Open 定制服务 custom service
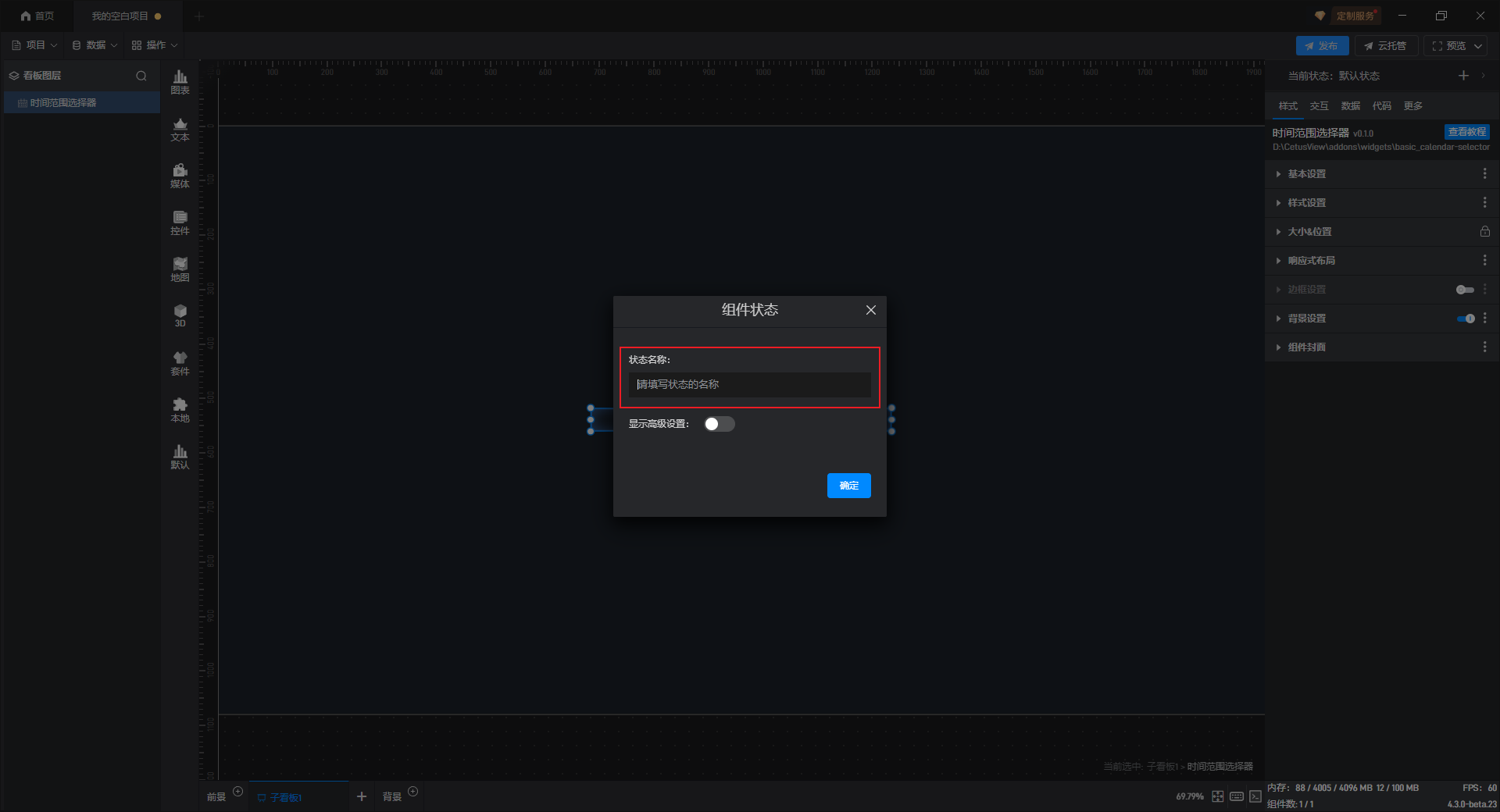 coord(1355,16)
